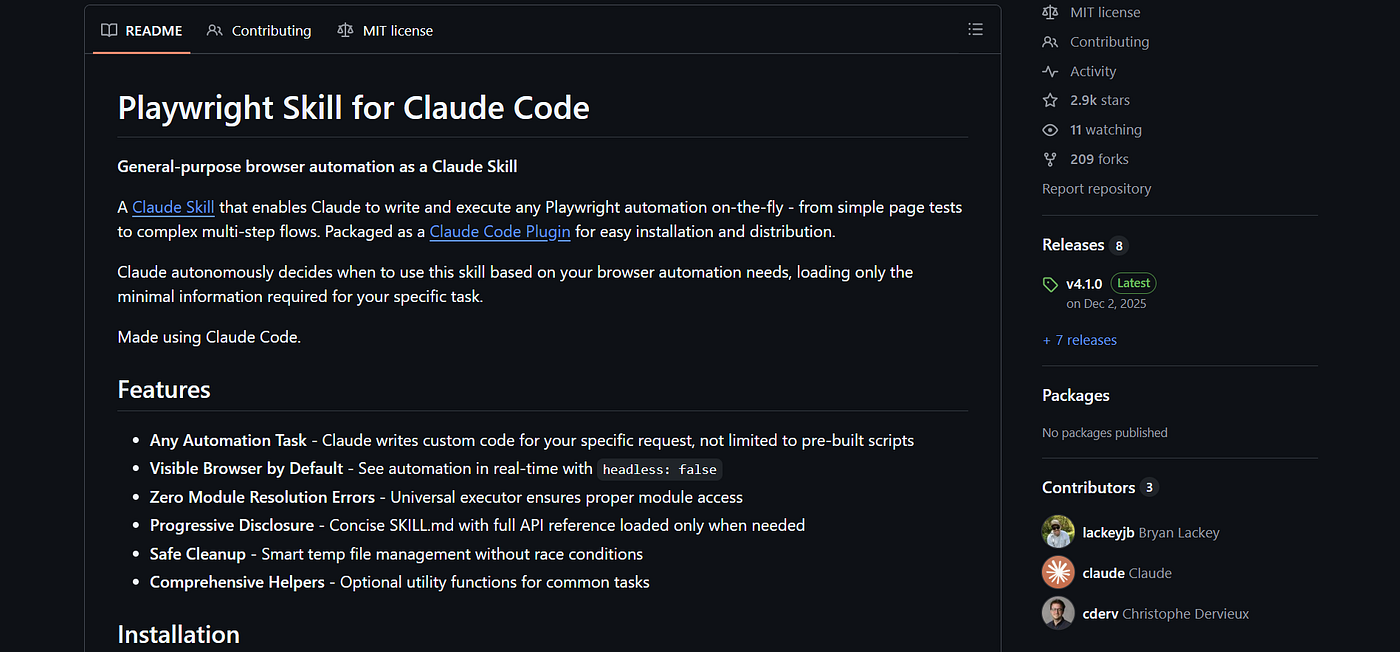Open the claude contributor avatar
The width and height of the screenshot is (1400, 652).
click(x=1058, y=572)
